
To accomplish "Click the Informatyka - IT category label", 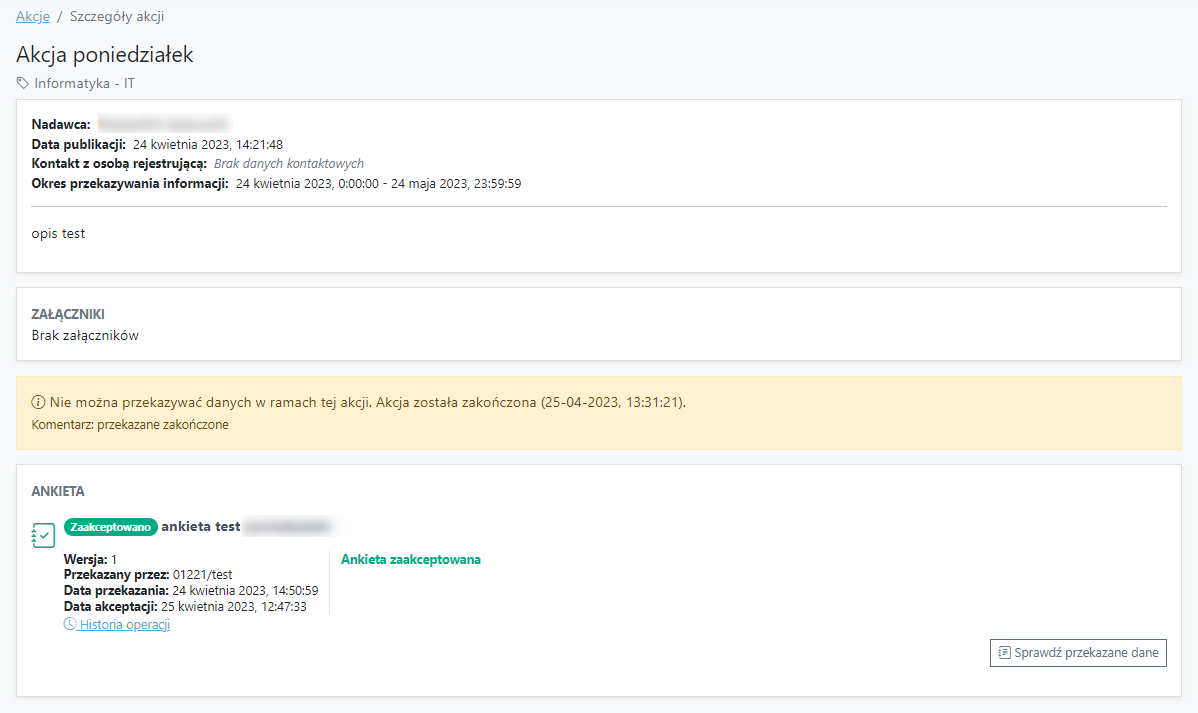I will pyautogui.click(x=84, y=83).
